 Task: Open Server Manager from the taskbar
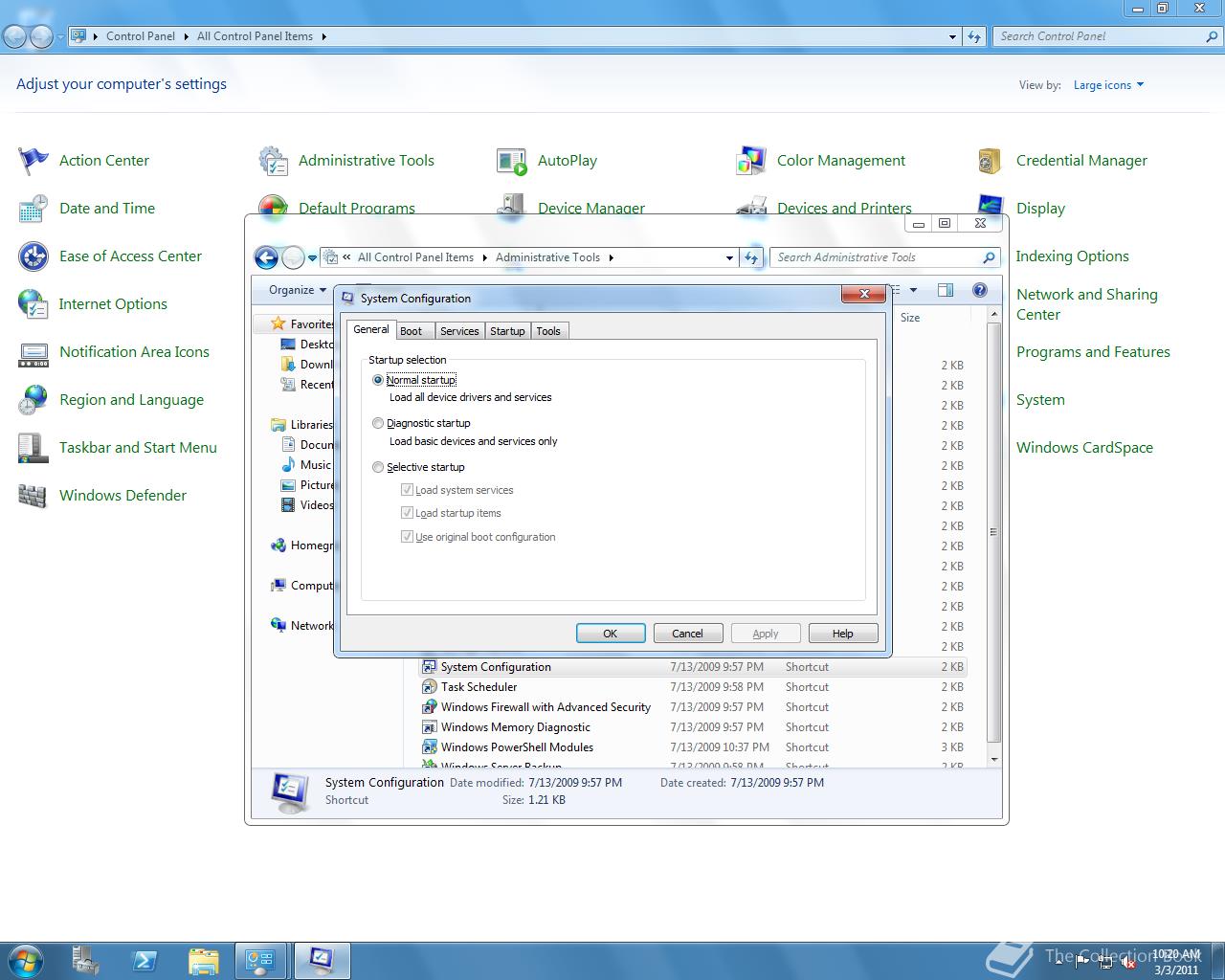coord(86,960)
